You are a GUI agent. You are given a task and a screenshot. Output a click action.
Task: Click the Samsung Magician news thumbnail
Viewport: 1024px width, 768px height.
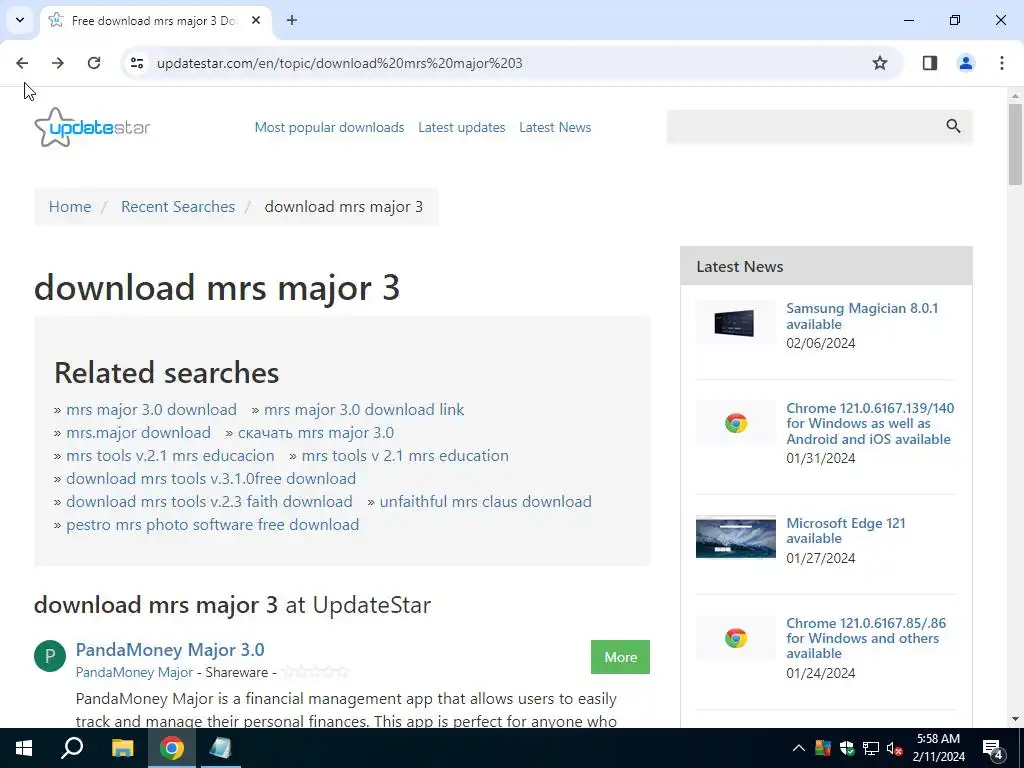[x=735, y=323]
